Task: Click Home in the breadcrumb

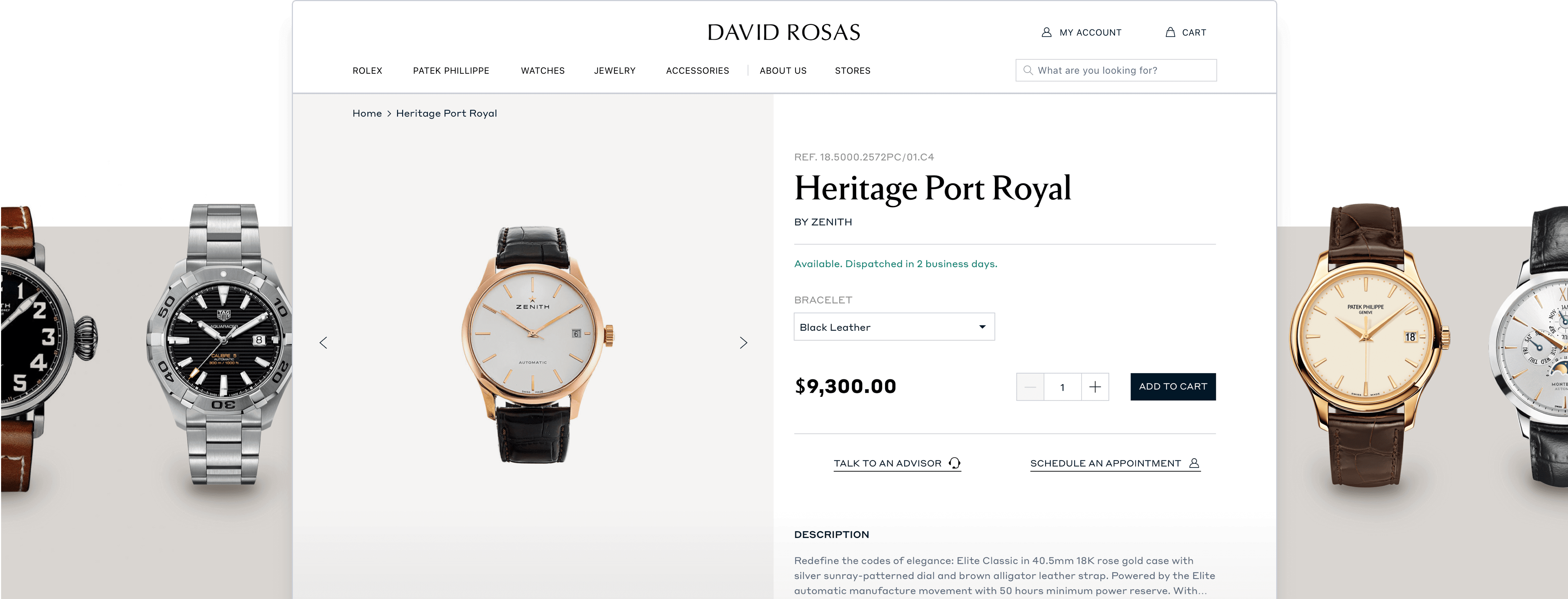Action: point(367,113)
